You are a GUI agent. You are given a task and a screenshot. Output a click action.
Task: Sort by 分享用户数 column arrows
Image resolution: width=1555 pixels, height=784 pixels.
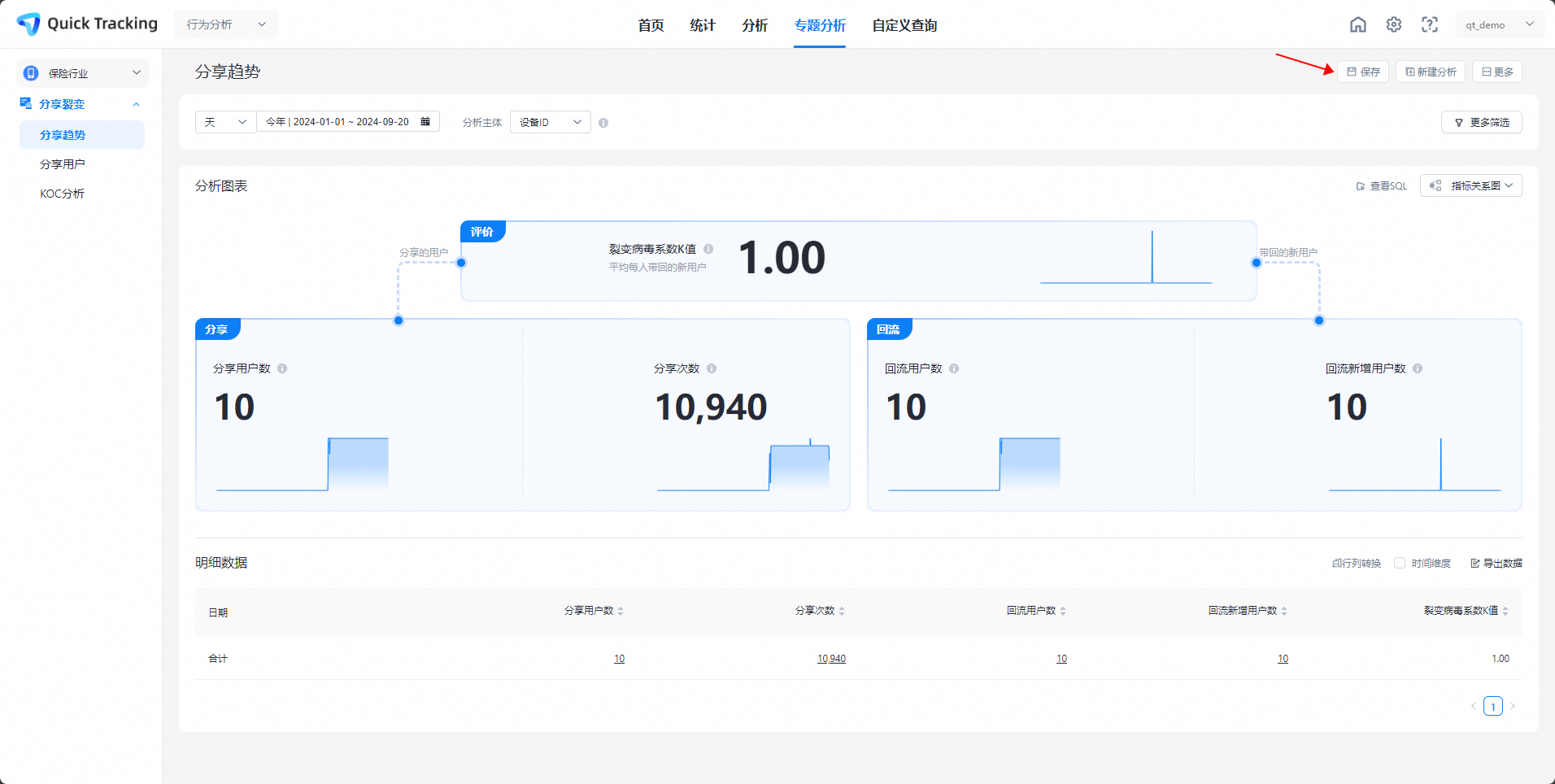(x=621, y=611)
